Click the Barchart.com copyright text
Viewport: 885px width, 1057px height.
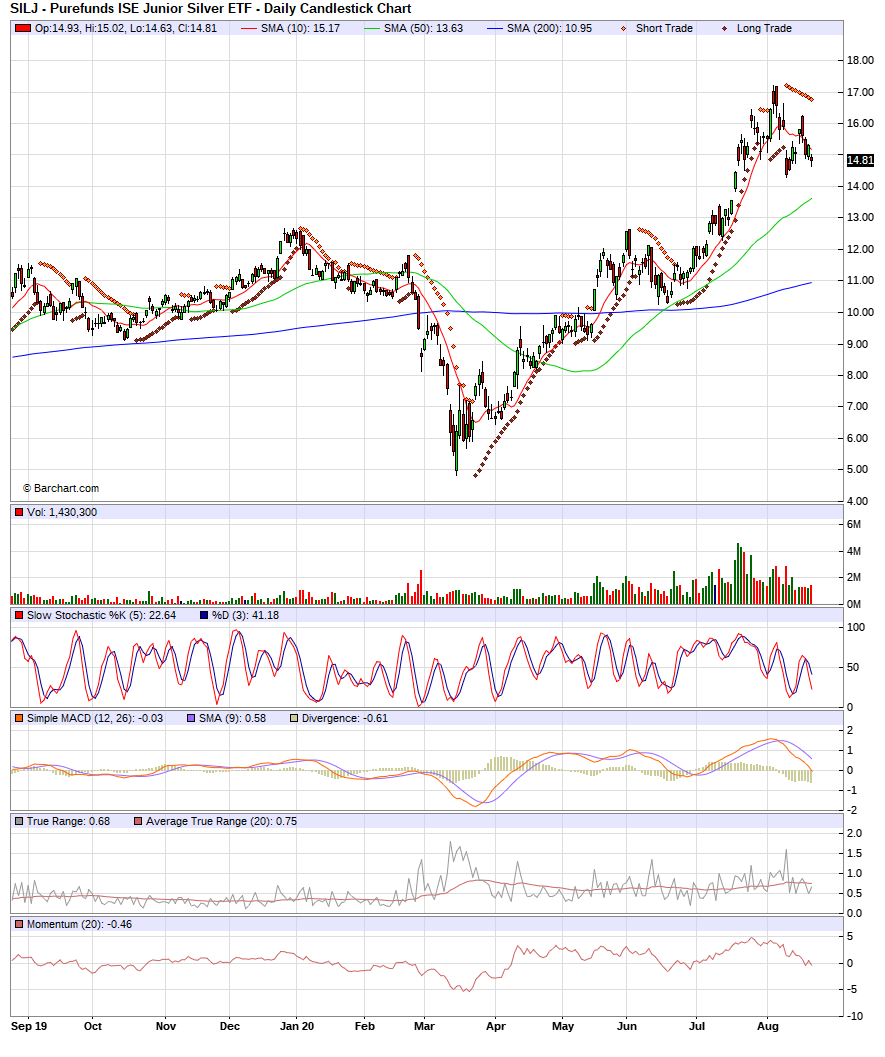point(61,489)
